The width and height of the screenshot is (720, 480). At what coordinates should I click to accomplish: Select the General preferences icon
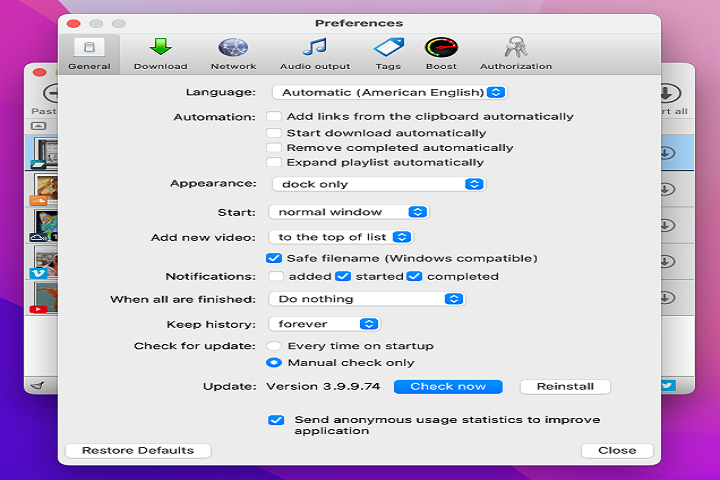(89, 53)
